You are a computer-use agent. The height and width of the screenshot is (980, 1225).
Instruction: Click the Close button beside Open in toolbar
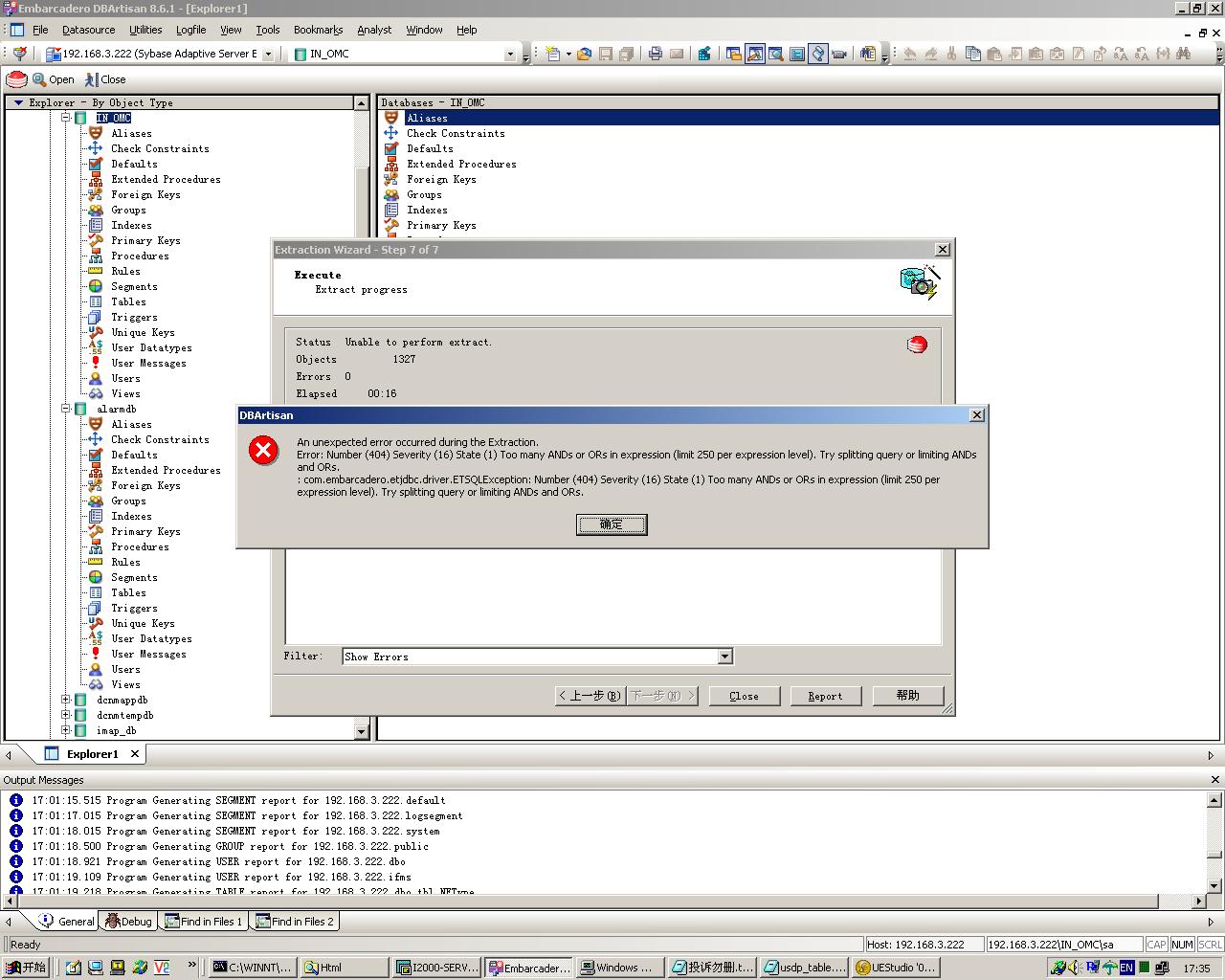(x=105, y=79)
